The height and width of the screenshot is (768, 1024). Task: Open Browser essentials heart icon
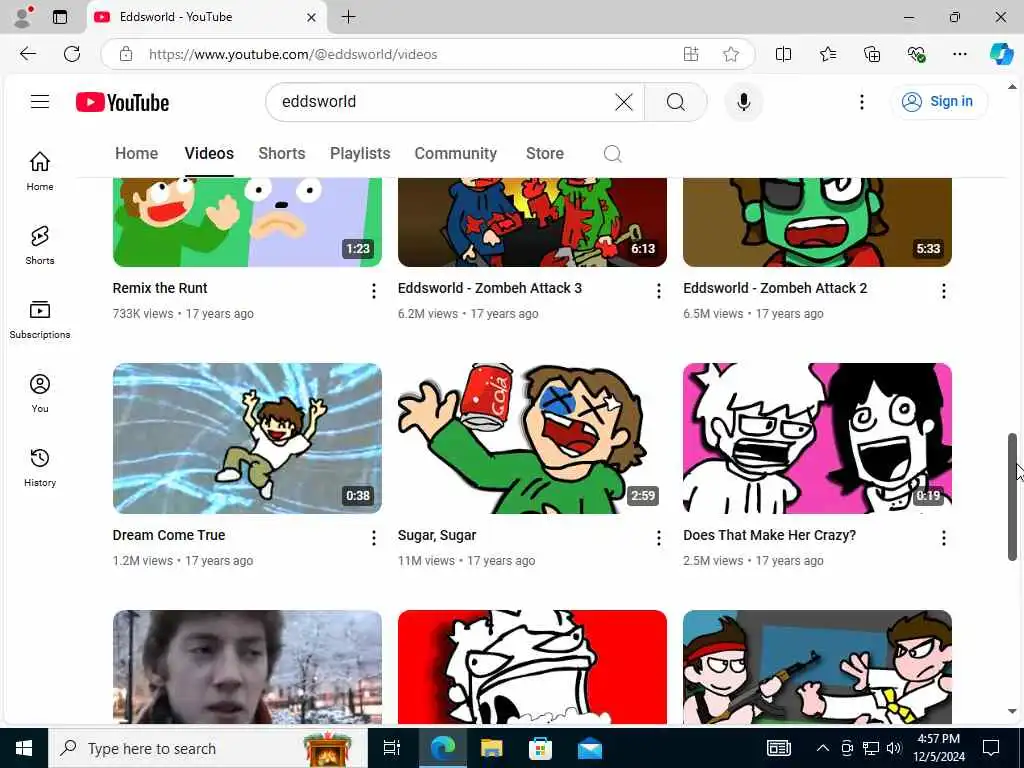point(916,54)
